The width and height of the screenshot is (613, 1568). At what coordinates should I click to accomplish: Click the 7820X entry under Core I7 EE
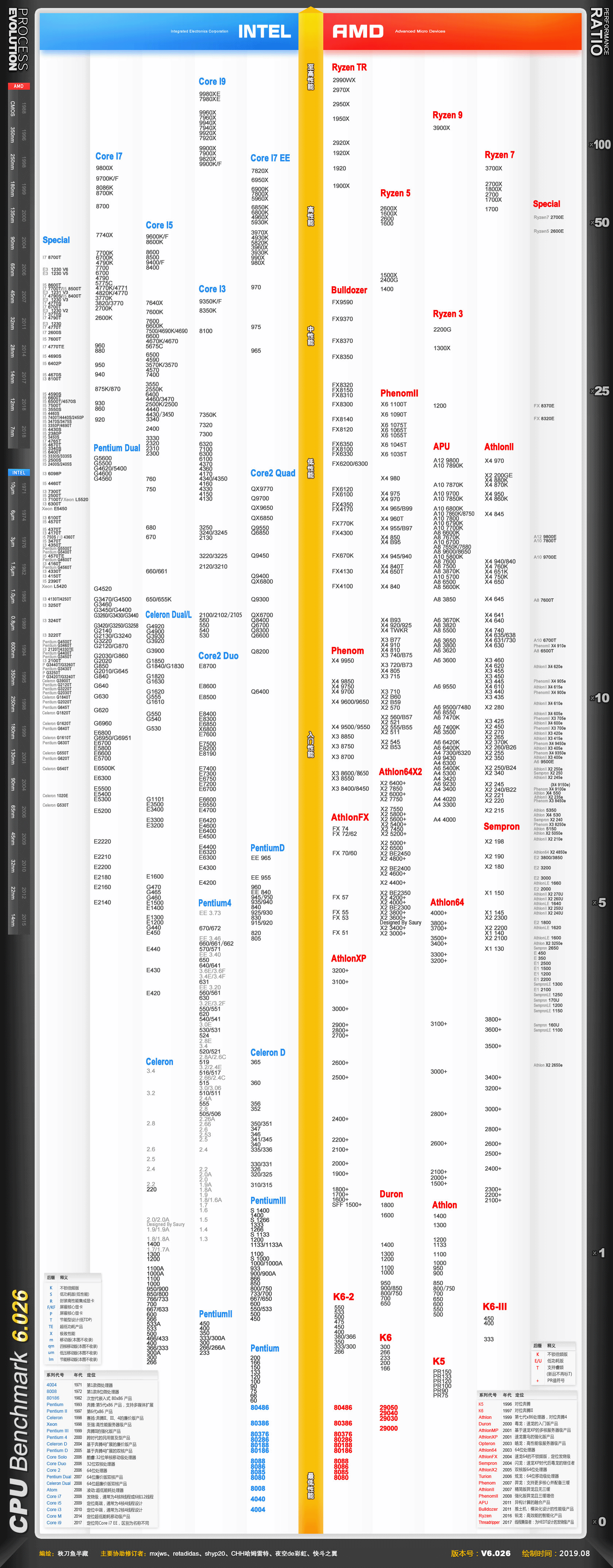pyautogui.click(x=259, y=171)
